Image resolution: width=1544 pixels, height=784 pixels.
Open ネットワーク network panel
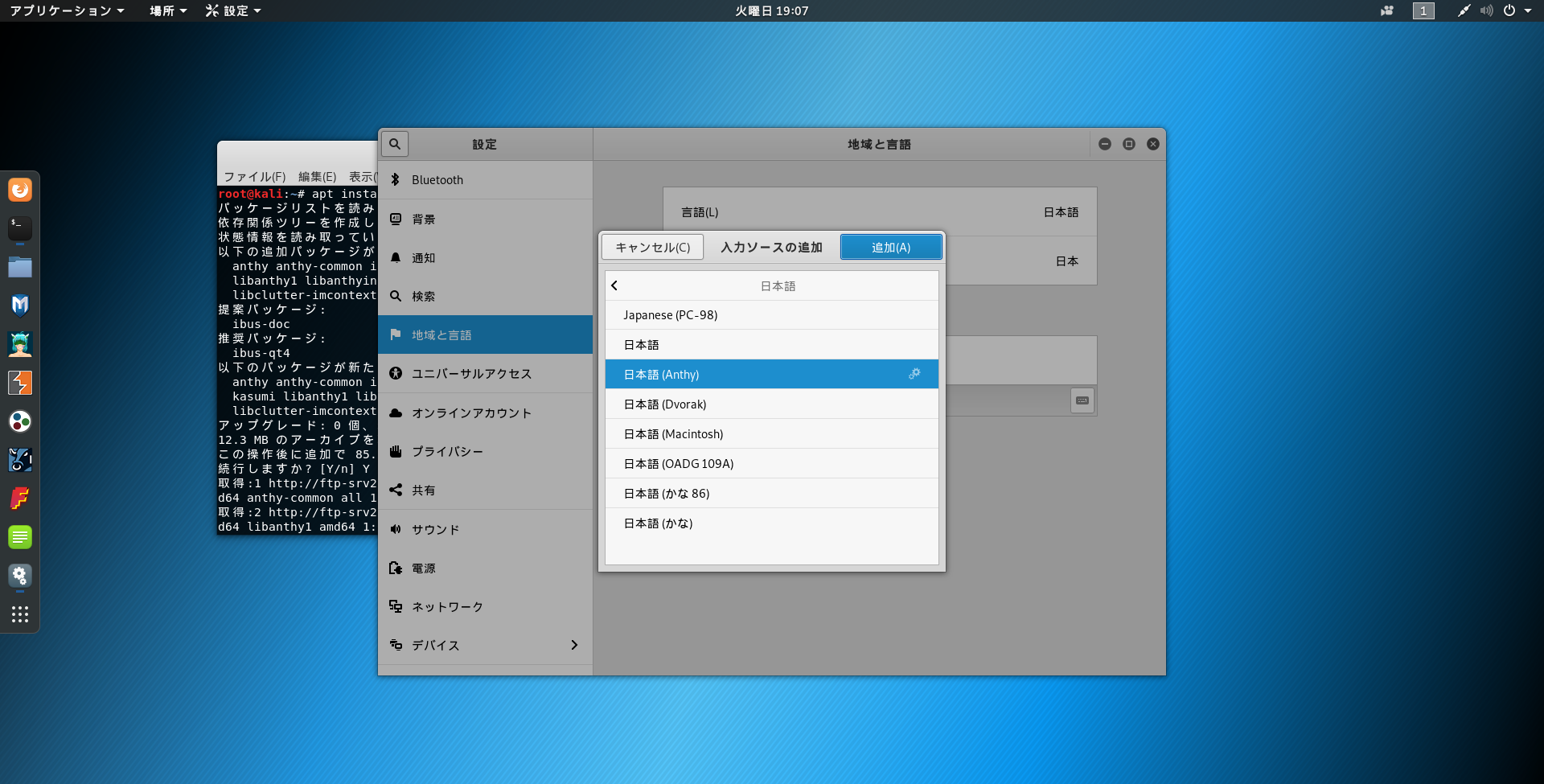[x=485, y=606]
